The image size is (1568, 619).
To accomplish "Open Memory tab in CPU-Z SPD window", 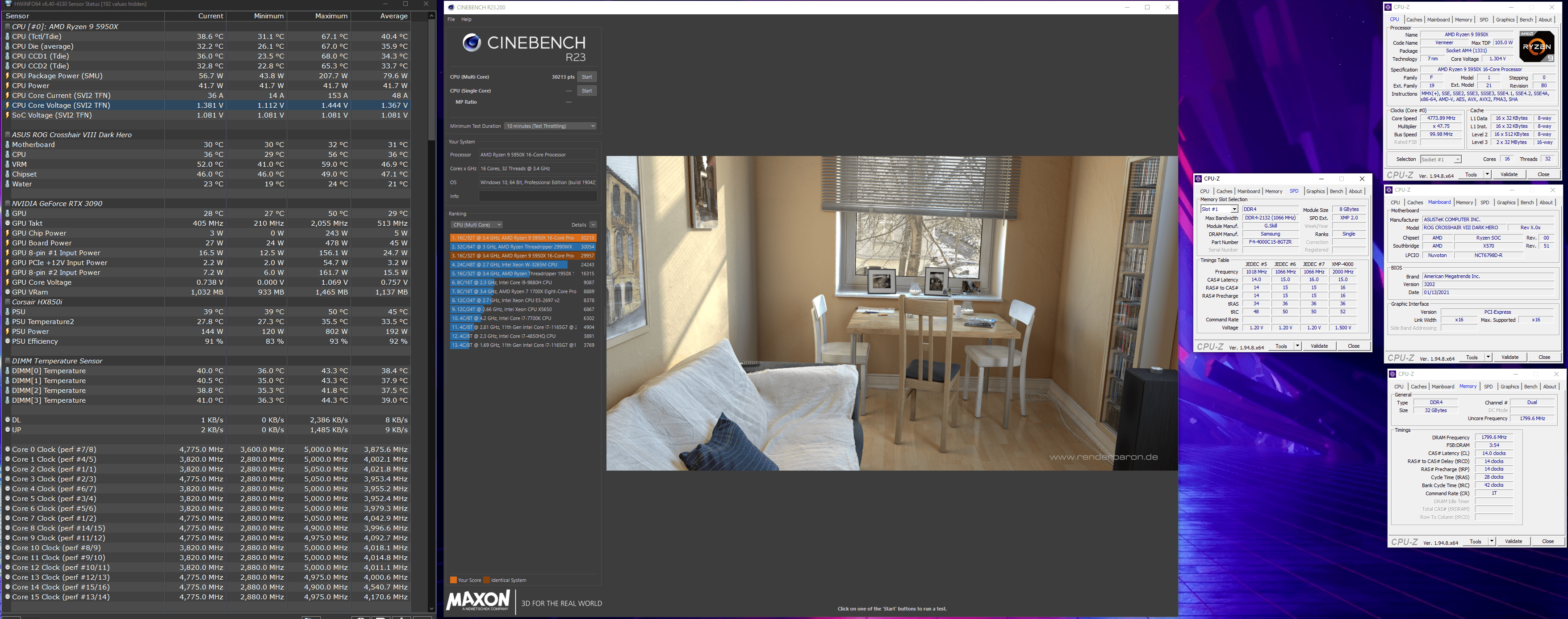I will coord(1273,191).
